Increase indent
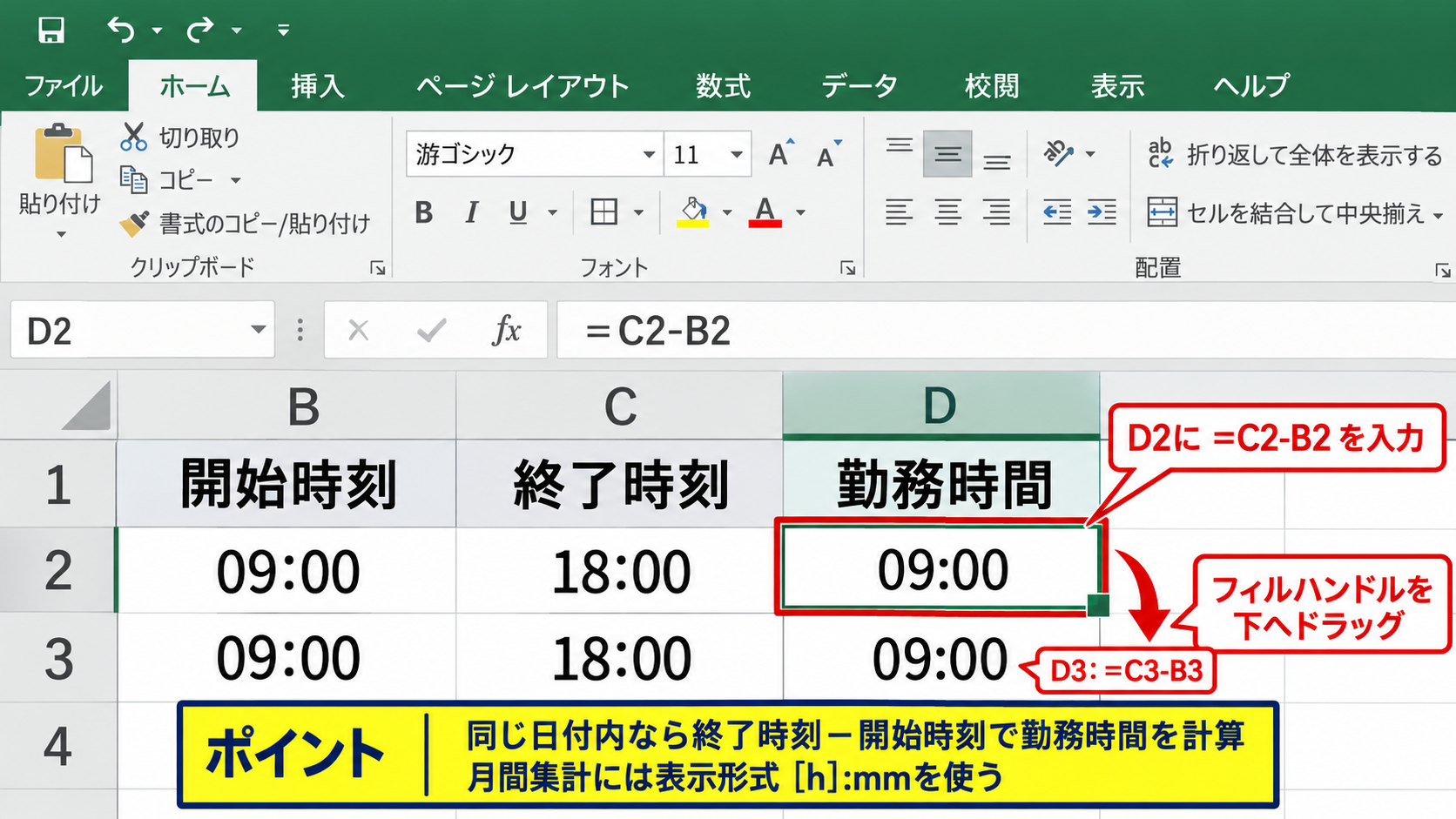This screenshot has height=819, width=1456. tap(1102, 211)
